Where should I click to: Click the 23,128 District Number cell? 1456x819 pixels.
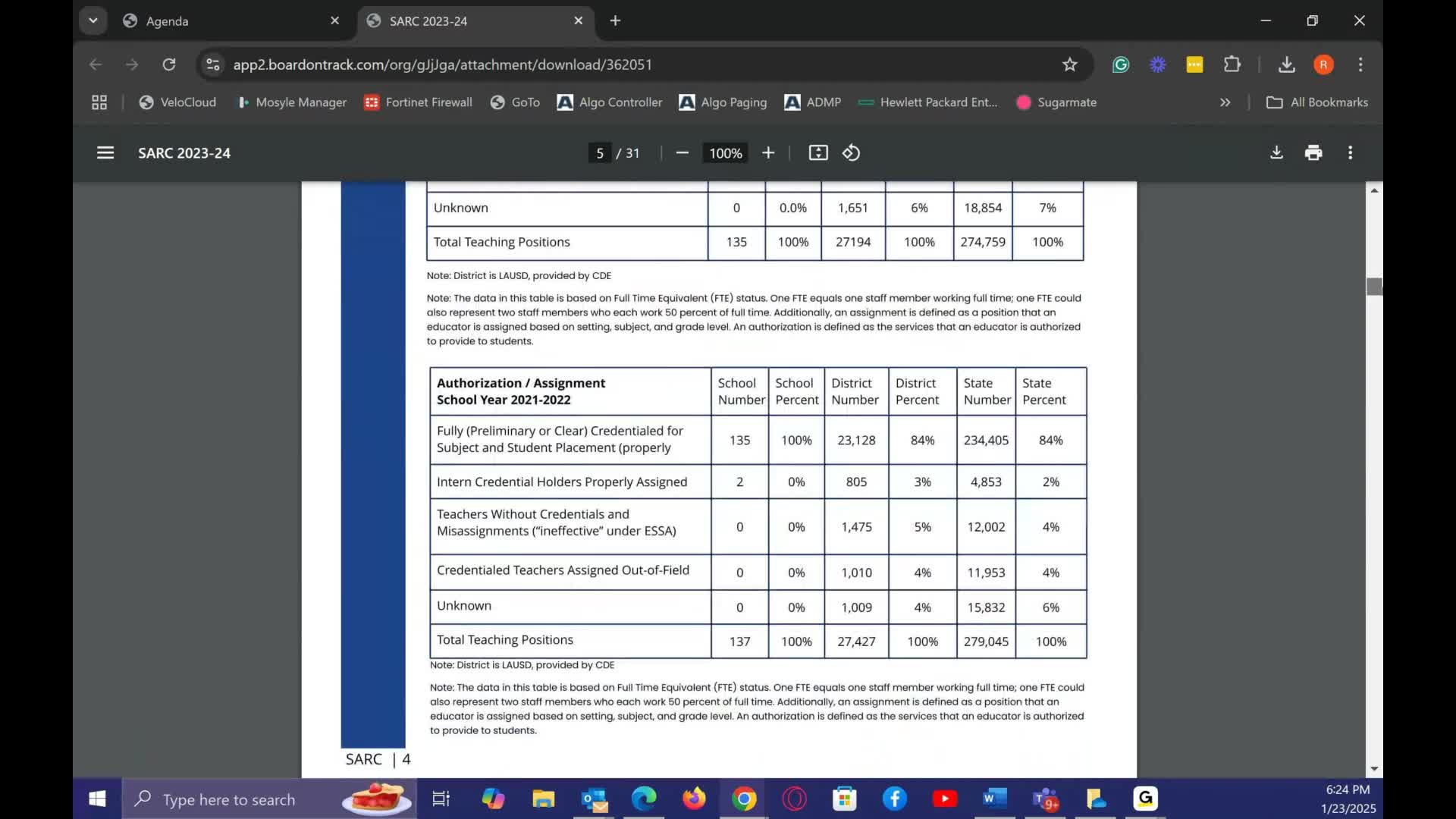[x=856, y=440]
